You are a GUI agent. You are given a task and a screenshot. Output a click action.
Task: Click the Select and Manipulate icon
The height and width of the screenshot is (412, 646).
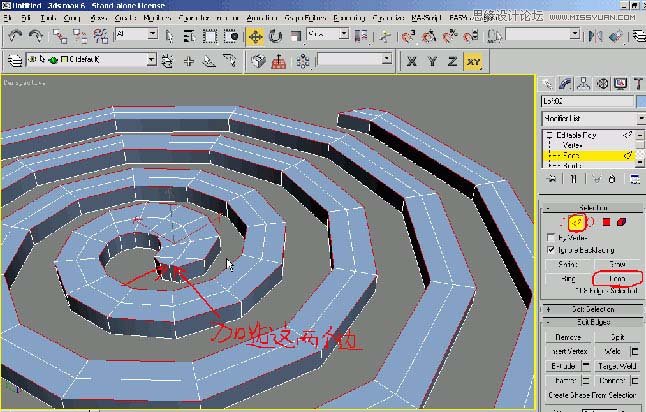tap(385, 37)
